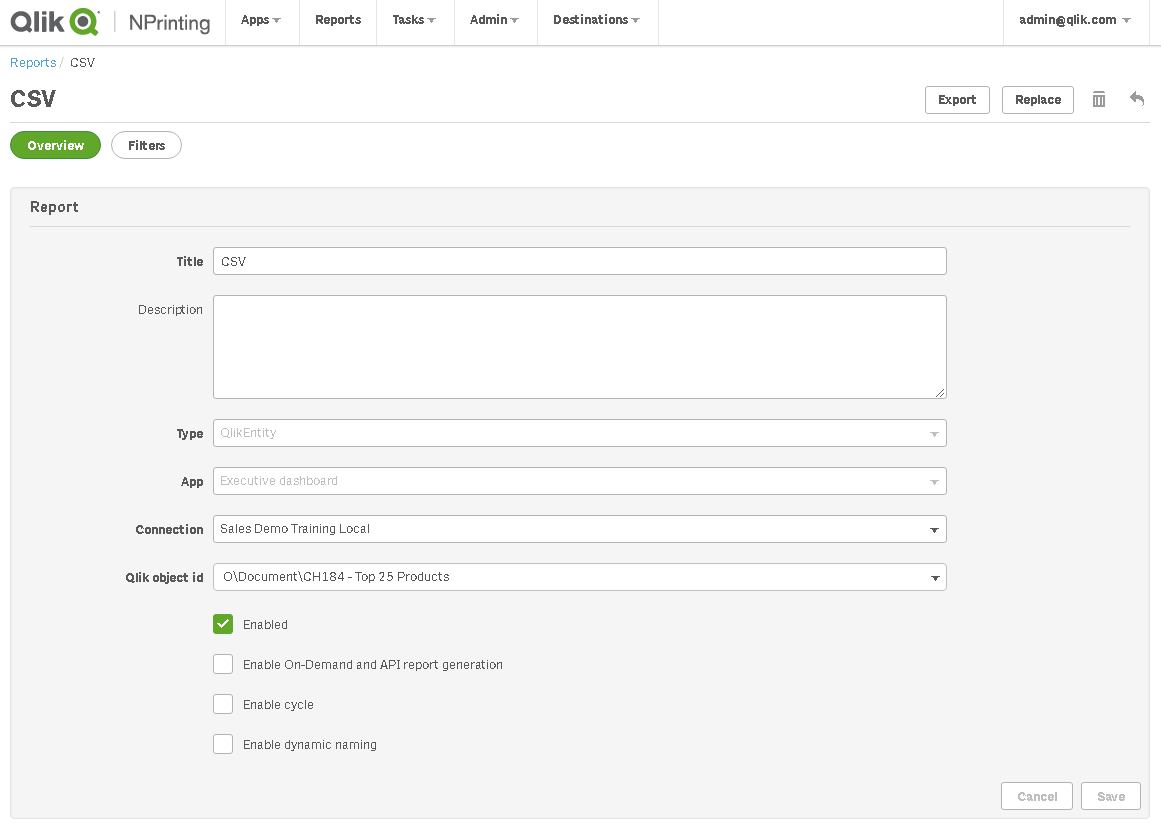Open the admin@qlik.com user menu
This screenshot has height=831, width=1161.
[1074, 20]
